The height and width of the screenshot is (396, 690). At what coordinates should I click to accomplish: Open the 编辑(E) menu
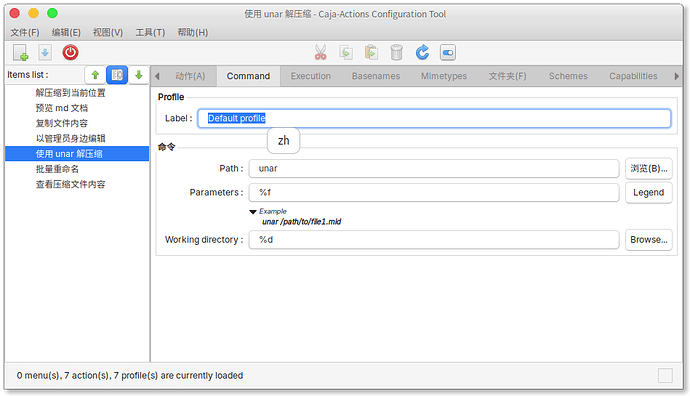point(66,33)
